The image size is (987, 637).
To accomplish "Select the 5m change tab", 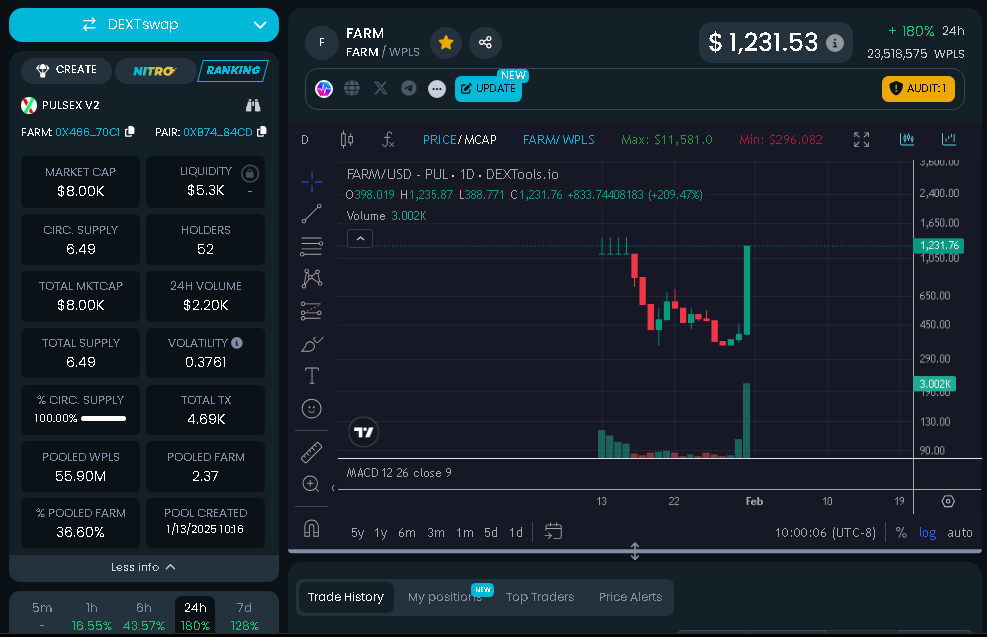I will point(42,616).
